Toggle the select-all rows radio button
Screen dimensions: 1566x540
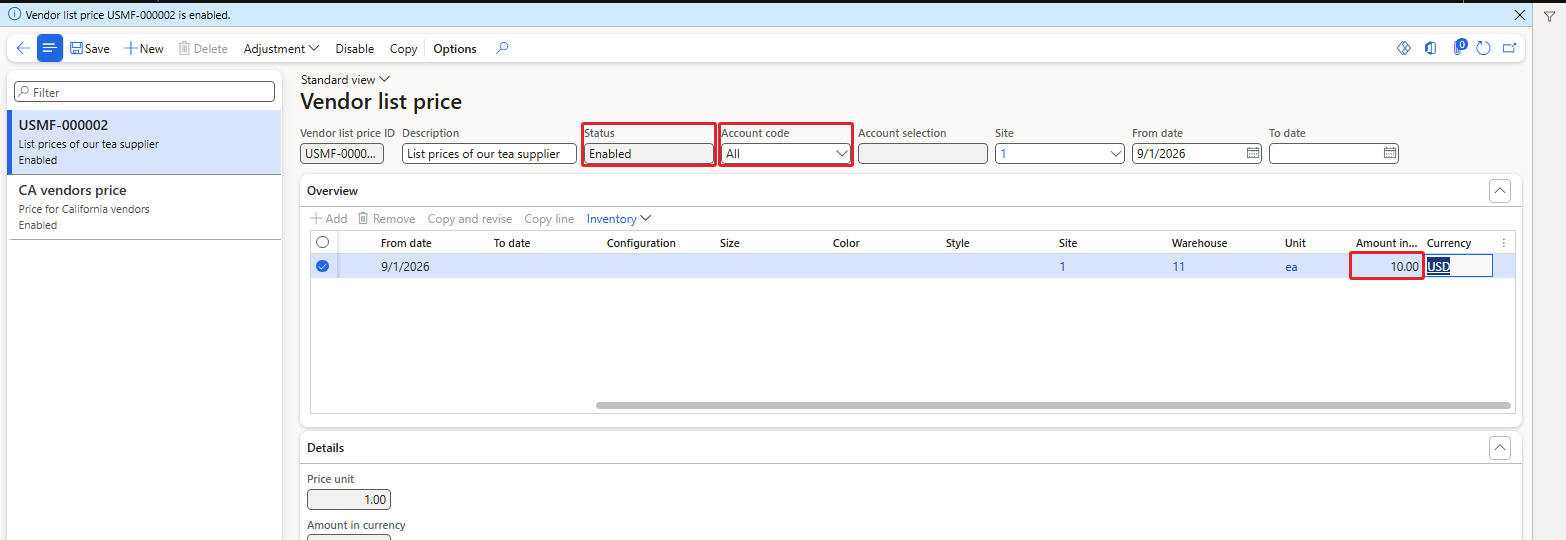(322, 242)
